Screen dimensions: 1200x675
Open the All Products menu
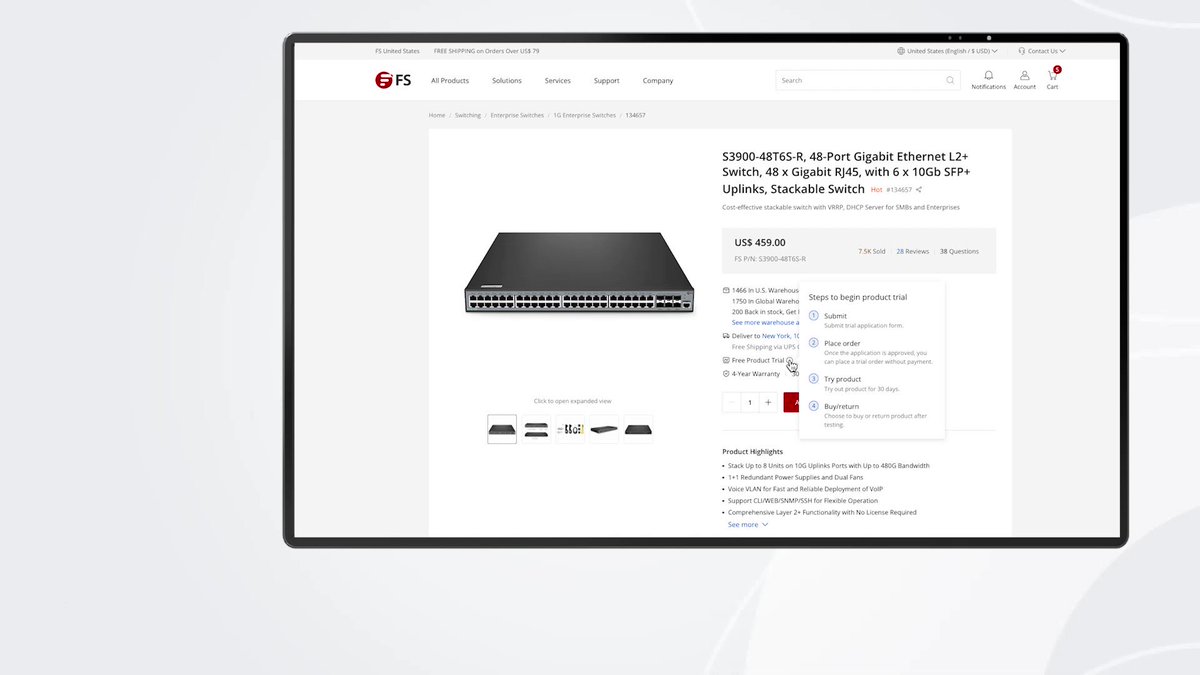450,81
